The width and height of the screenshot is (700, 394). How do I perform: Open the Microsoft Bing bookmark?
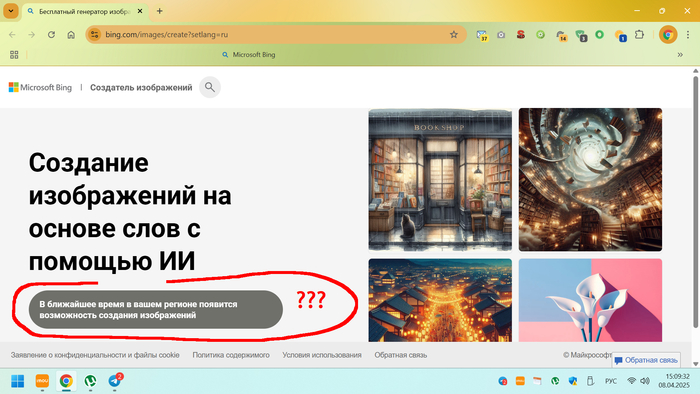[x=249, y=54]
